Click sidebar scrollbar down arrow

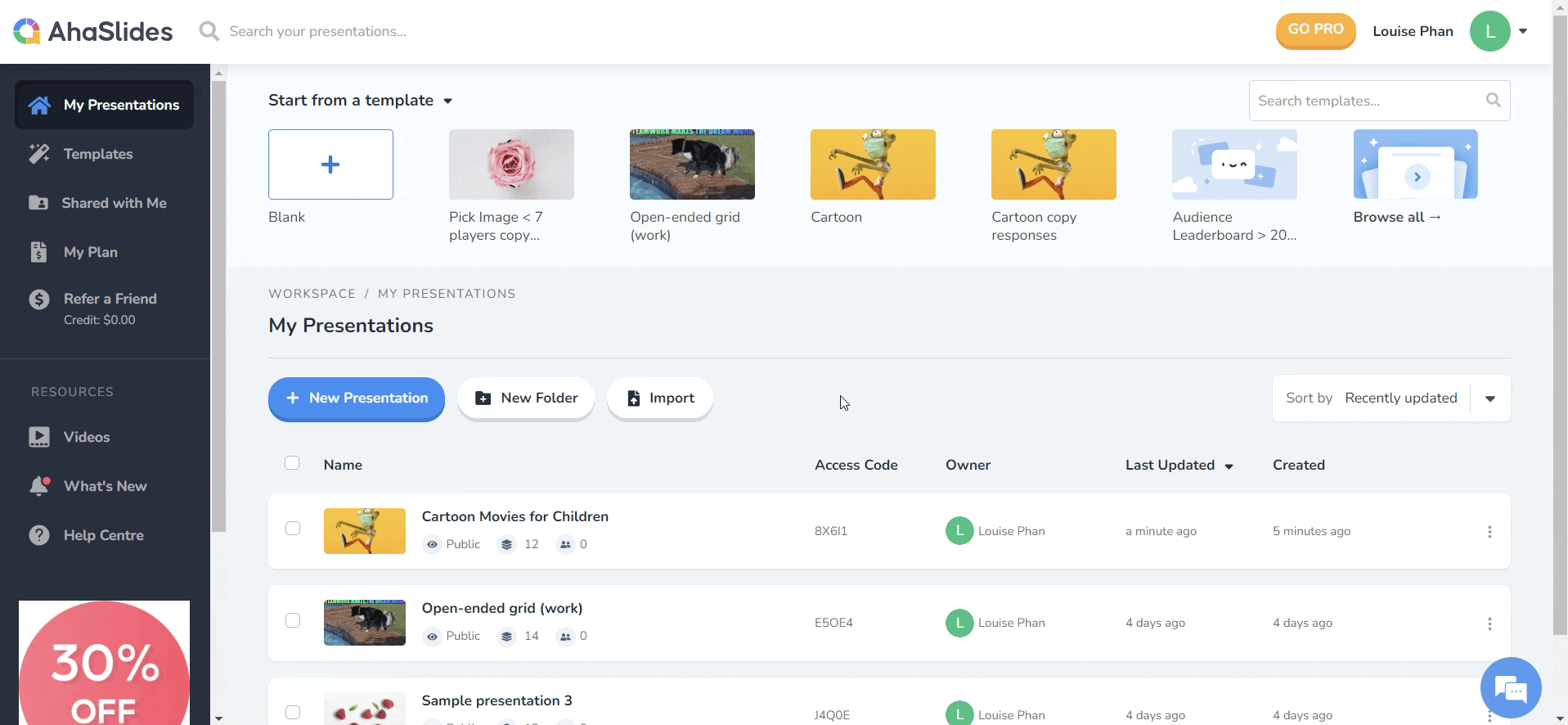click(218, 718)
